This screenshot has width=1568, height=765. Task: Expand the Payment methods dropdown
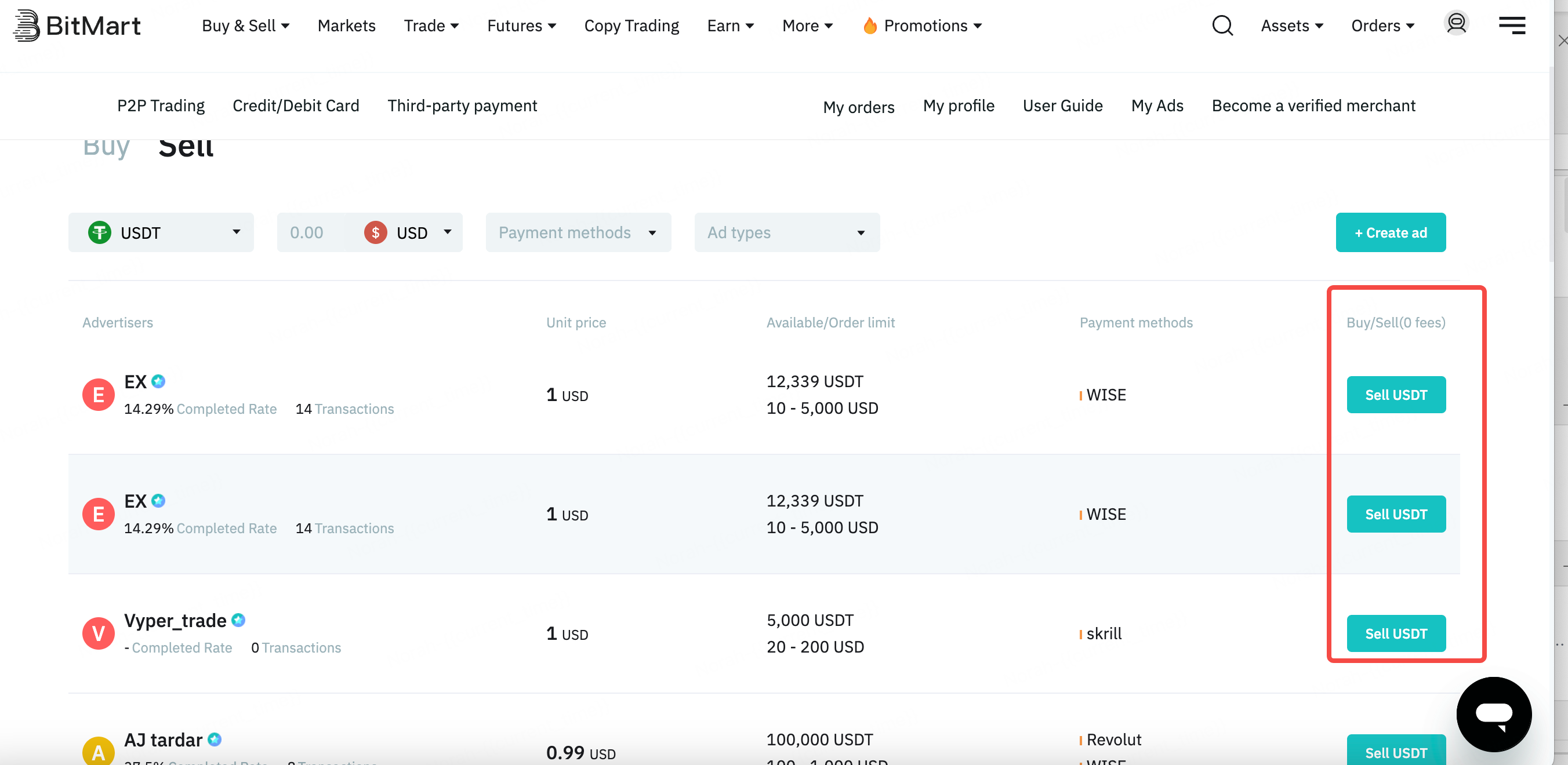(x=577, y=232)
